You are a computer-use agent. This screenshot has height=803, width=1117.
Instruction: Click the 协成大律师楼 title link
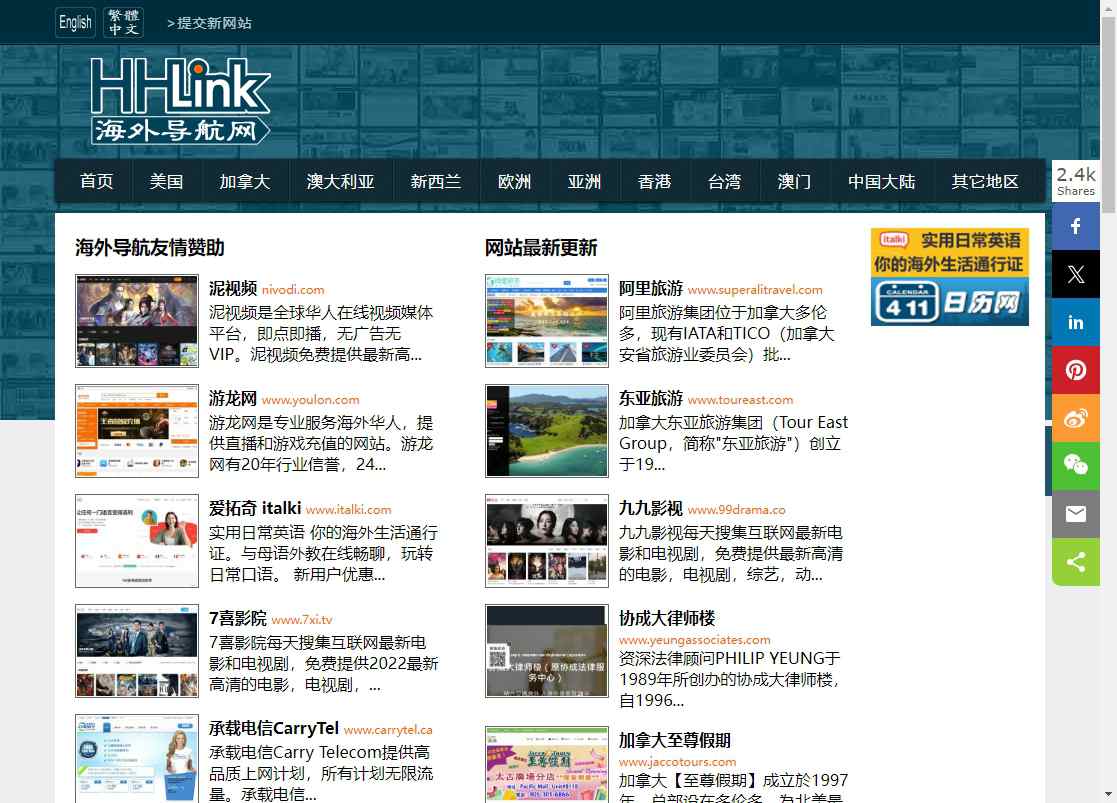click(x=667, y=618)
